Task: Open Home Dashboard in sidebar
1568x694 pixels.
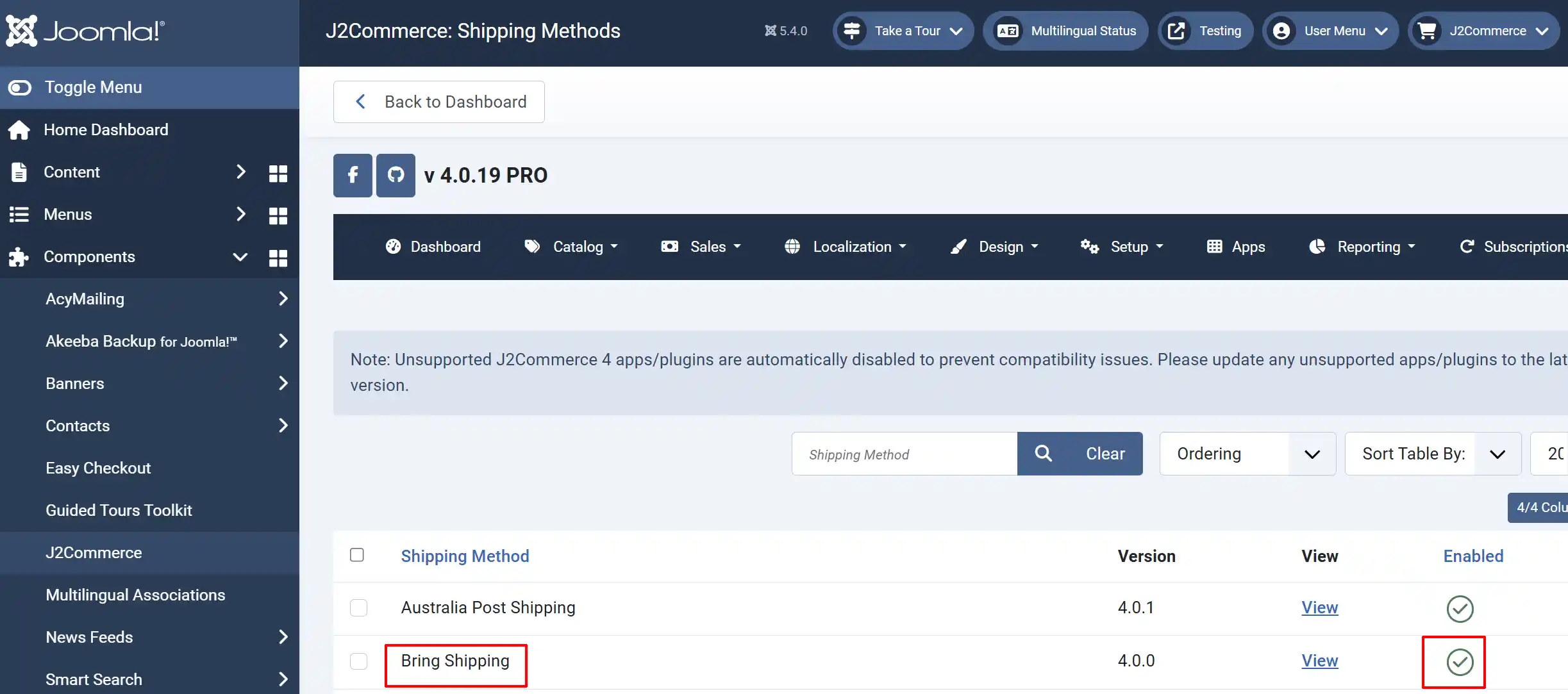Action: coord(106,129)
